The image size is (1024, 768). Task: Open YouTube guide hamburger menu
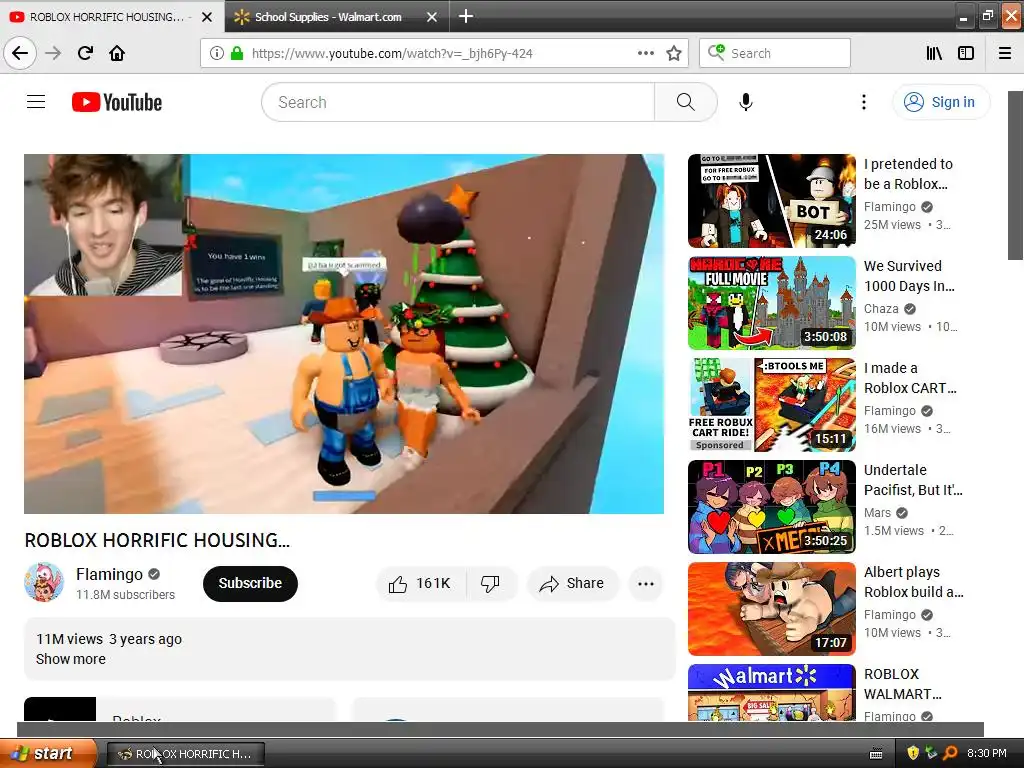pos(36,102)
